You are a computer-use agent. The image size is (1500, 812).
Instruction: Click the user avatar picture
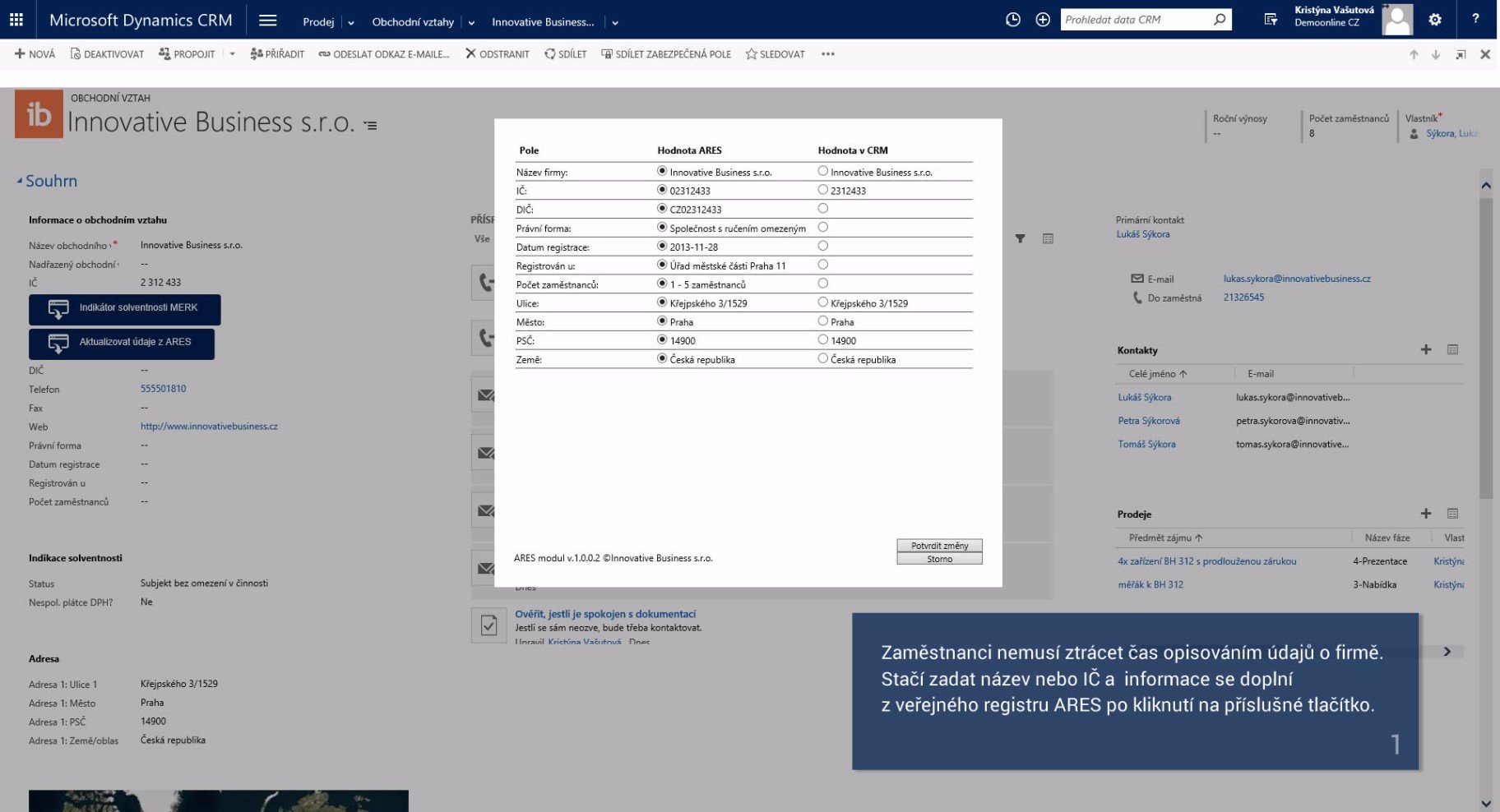[x=1397, y=20]
